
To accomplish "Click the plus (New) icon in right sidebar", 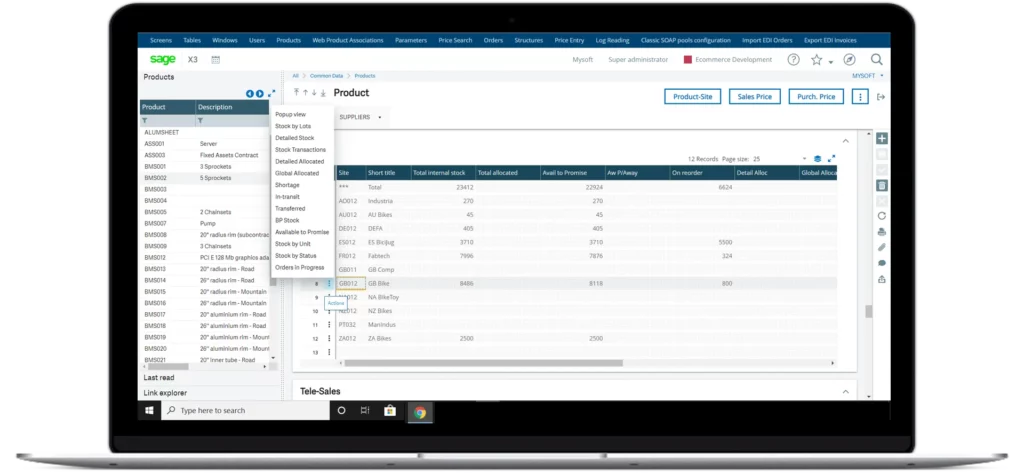I will point(882,139).
